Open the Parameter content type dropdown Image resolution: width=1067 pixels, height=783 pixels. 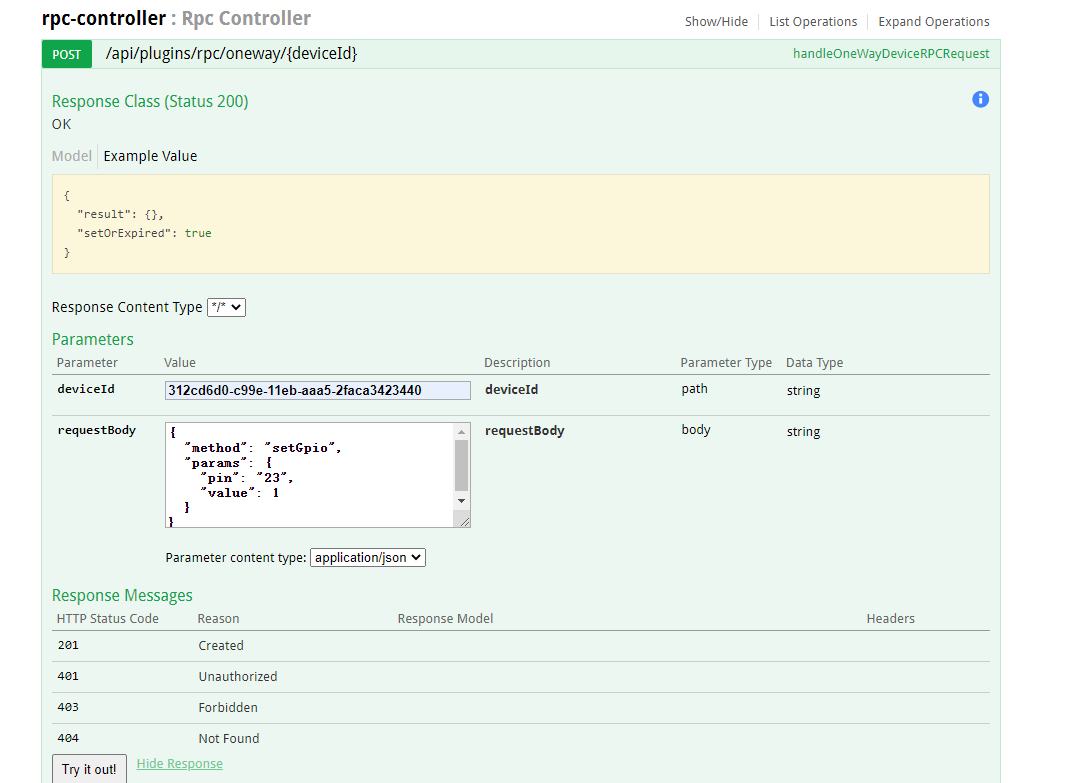pyautogui.click(x=367, y=557)
